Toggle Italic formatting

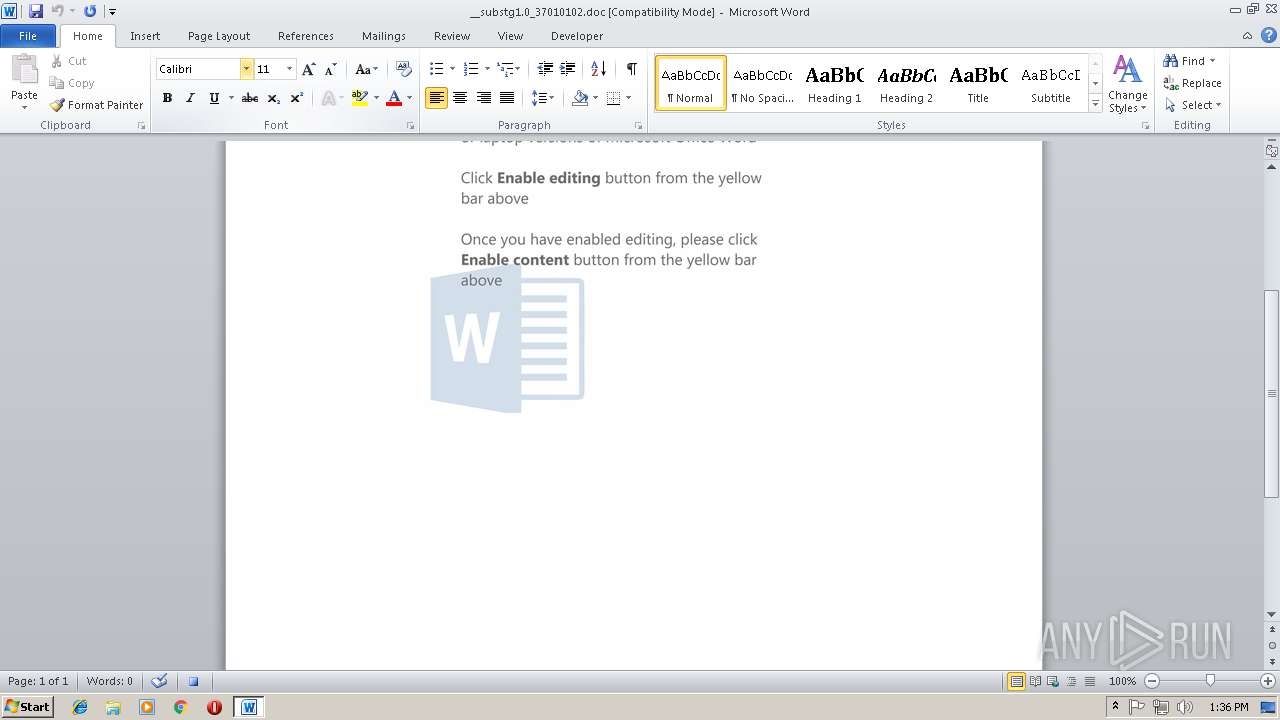tap(190, 98)
